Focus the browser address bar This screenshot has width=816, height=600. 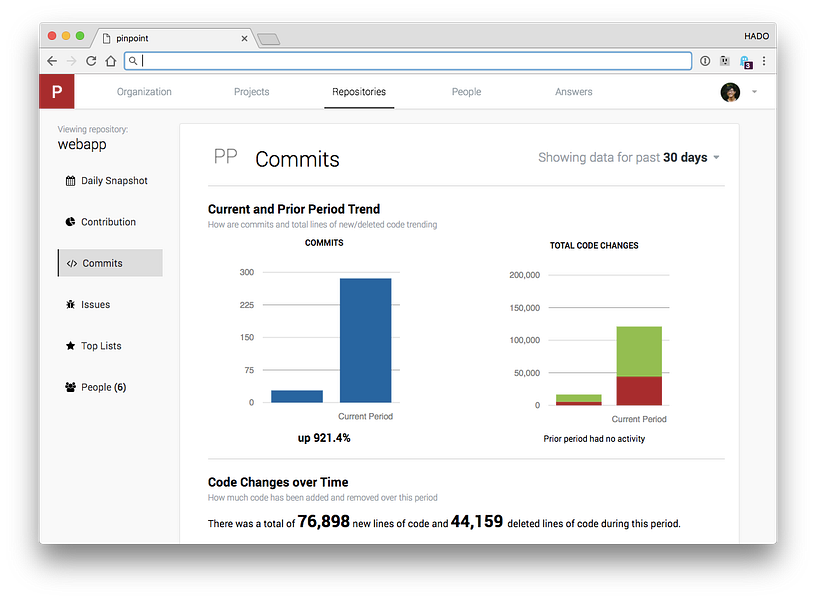point(408,61)
